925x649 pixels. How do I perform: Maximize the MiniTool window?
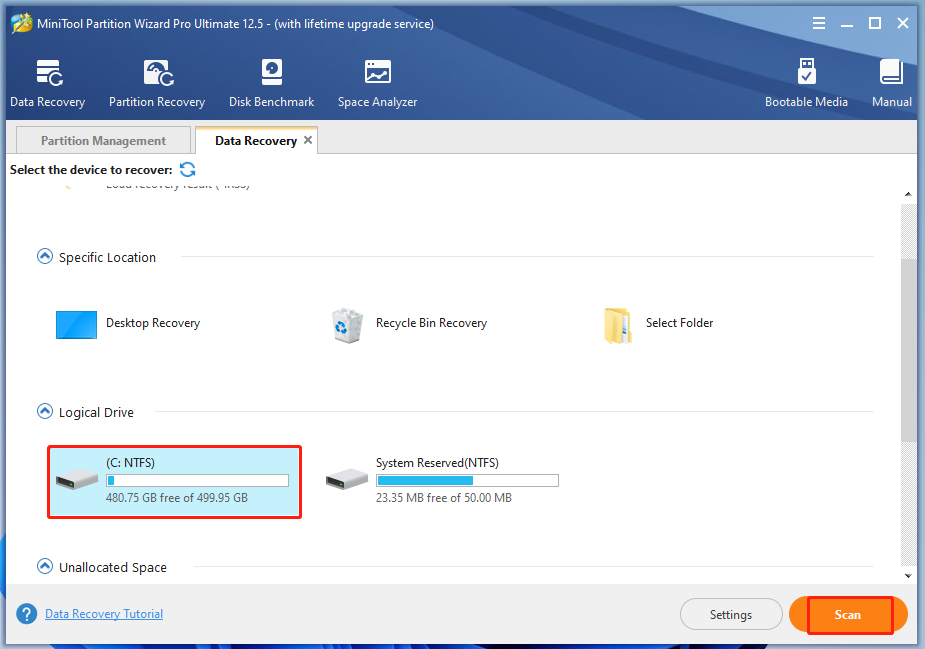click(x=875, y=24)
